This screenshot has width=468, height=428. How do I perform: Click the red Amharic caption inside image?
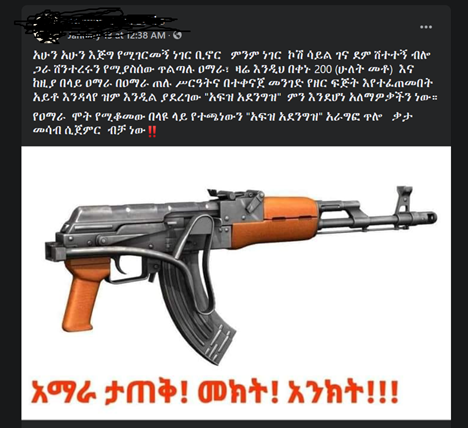coord(215,392)
